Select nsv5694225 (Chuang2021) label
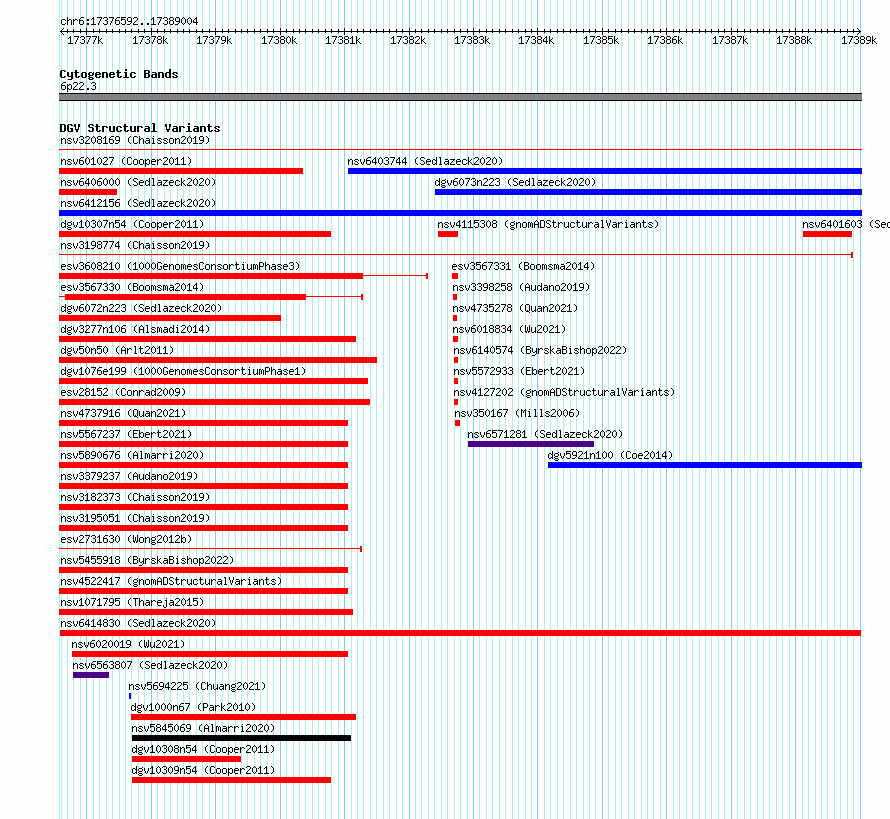The width and height of the screenshot is (890, 819). [x=197, y=686]
